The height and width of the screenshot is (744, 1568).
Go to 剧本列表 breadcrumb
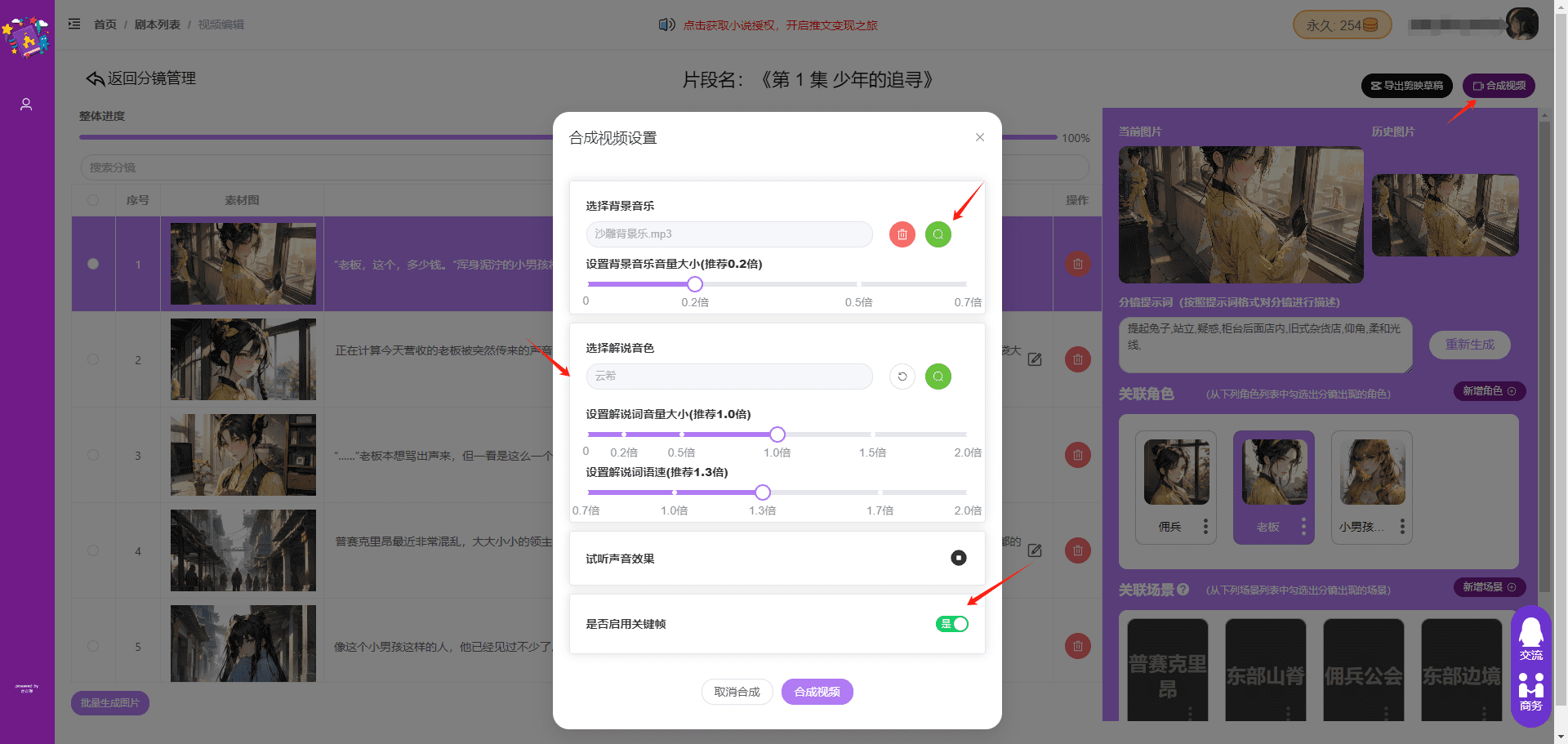click(x=157, y=25)
